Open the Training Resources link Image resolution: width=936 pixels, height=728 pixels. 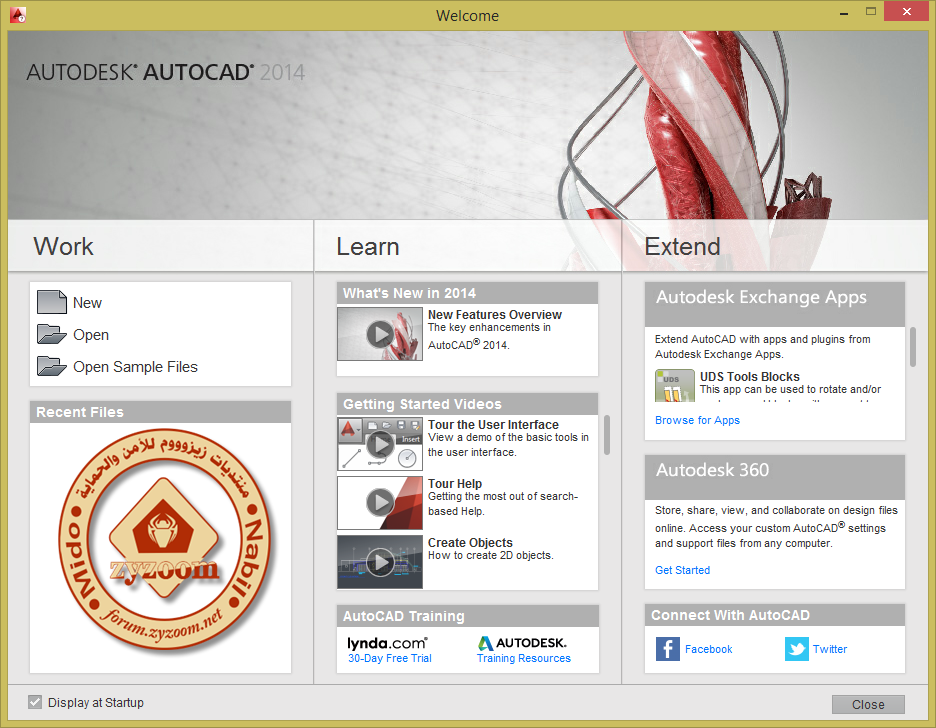[x=524, y=658]
